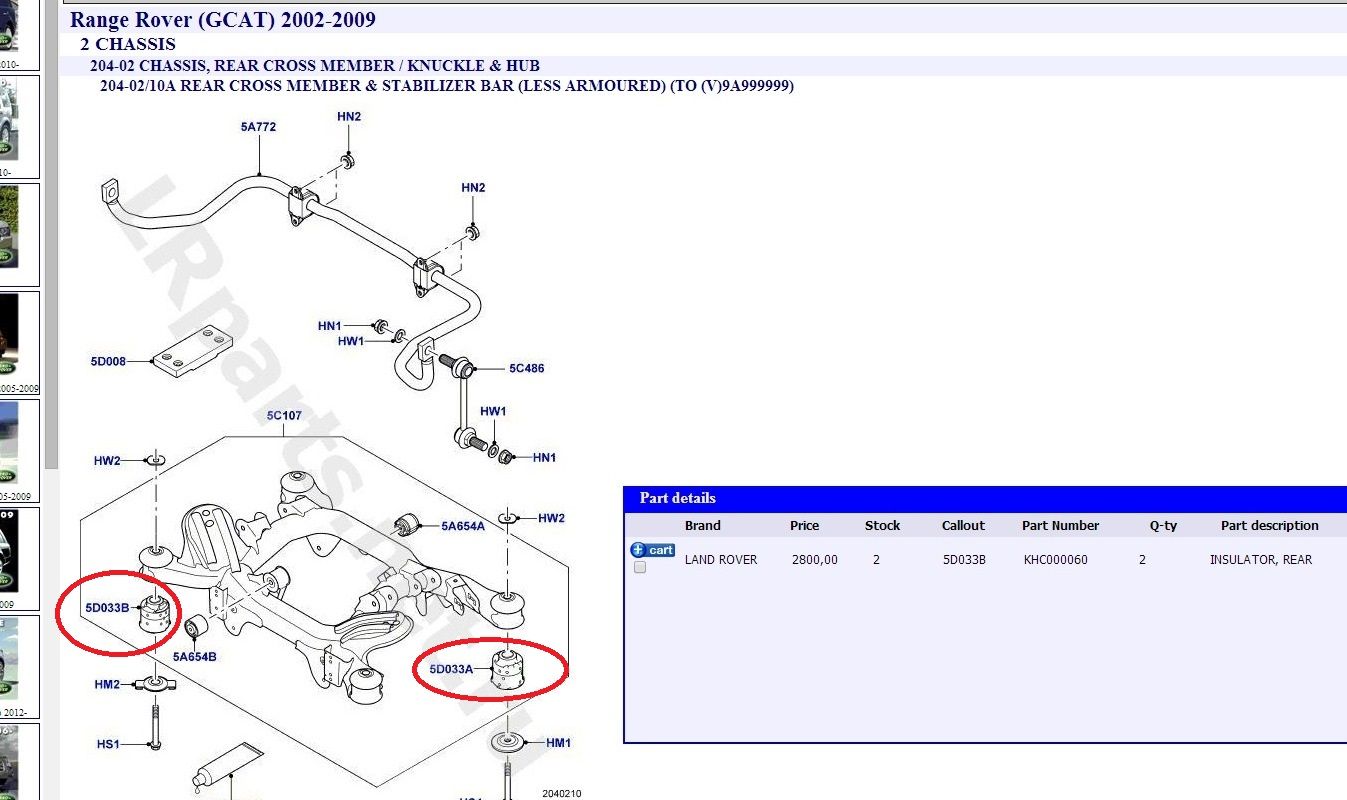Select callout label 5C486 link bolt
1347x800 pixels.
pos(526,368)
